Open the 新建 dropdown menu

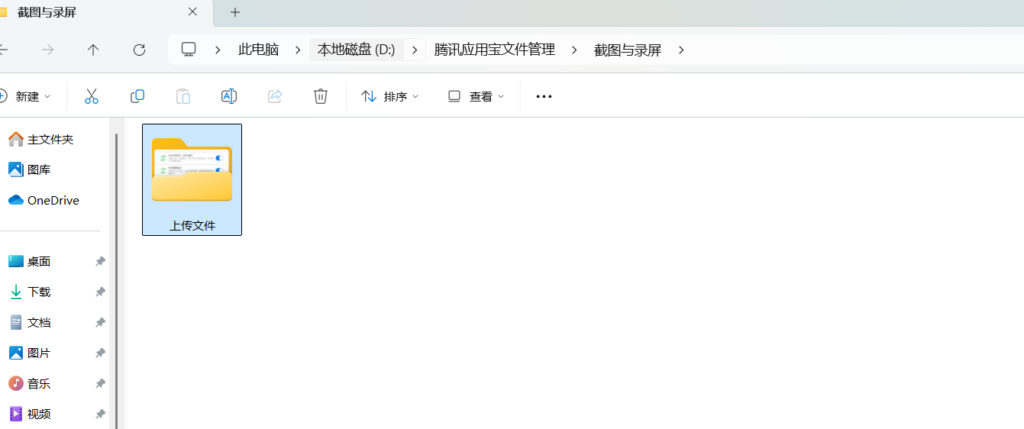(x=27, y=96)
